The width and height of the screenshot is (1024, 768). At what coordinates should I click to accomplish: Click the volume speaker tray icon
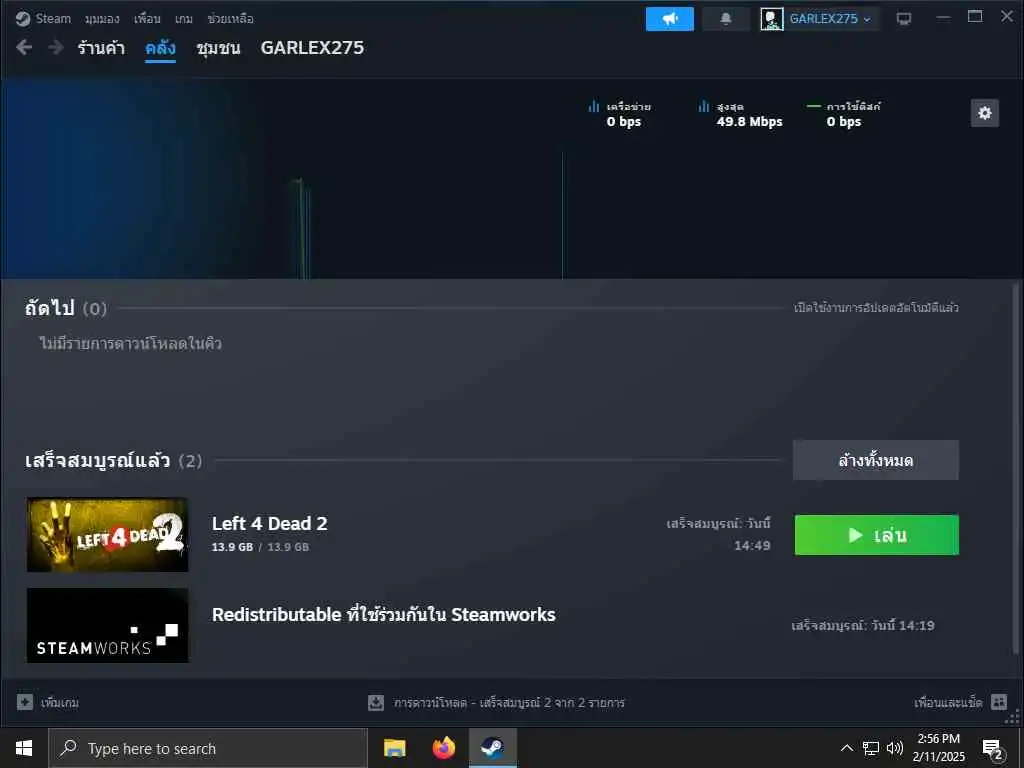(895, 748)
